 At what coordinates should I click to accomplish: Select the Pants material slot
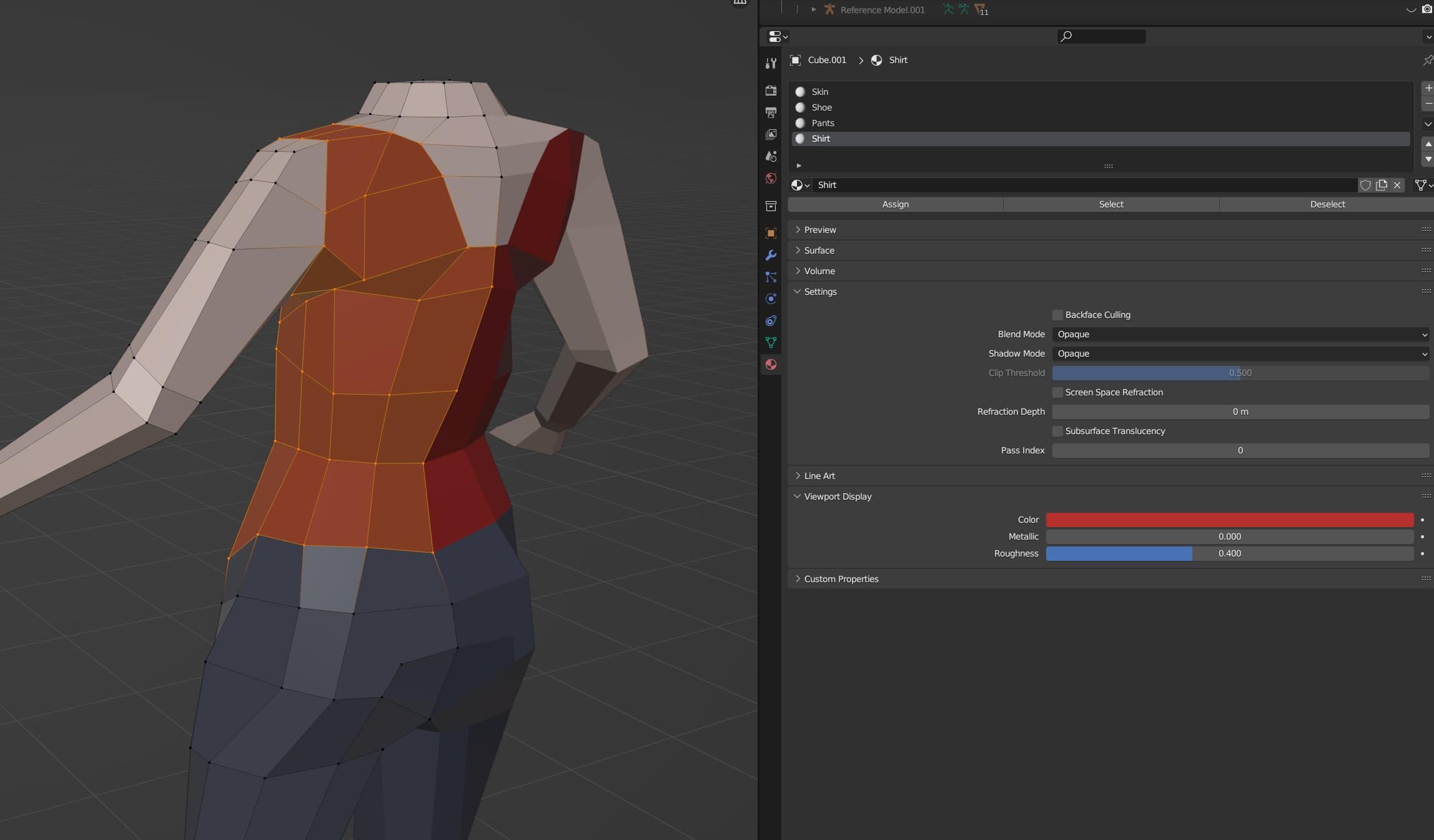[1100, 123]
